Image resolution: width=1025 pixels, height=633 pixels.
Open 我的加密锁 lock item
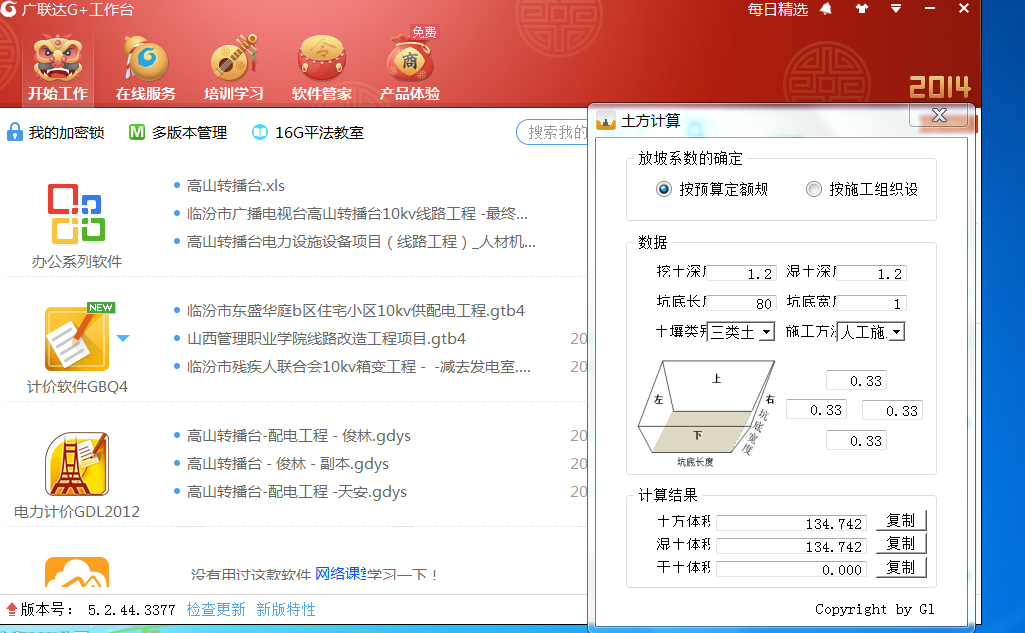(x=56, y=133)
